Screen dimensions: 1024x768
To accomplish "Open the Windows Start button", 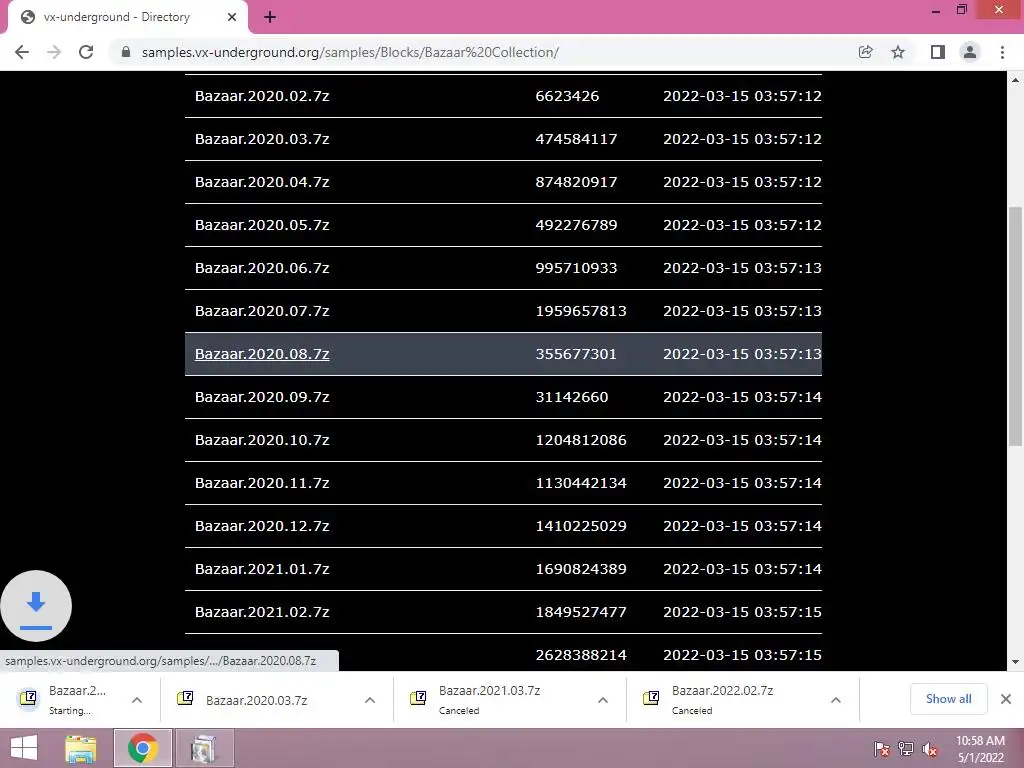I will coord(24,748).
